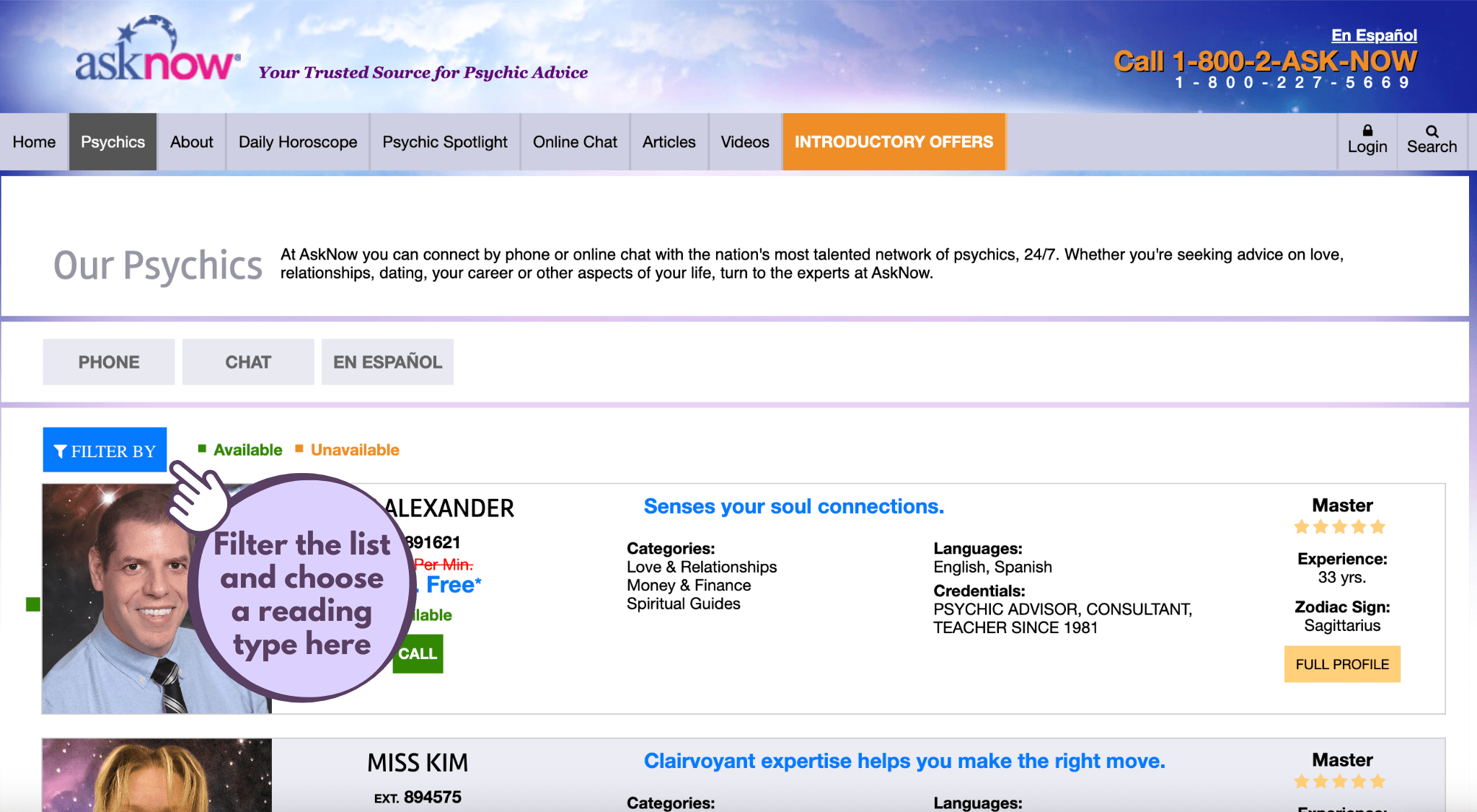Open Alexander's FULL PROFILE
Screen dimensions: 1477x812
tap(1342, 664)
